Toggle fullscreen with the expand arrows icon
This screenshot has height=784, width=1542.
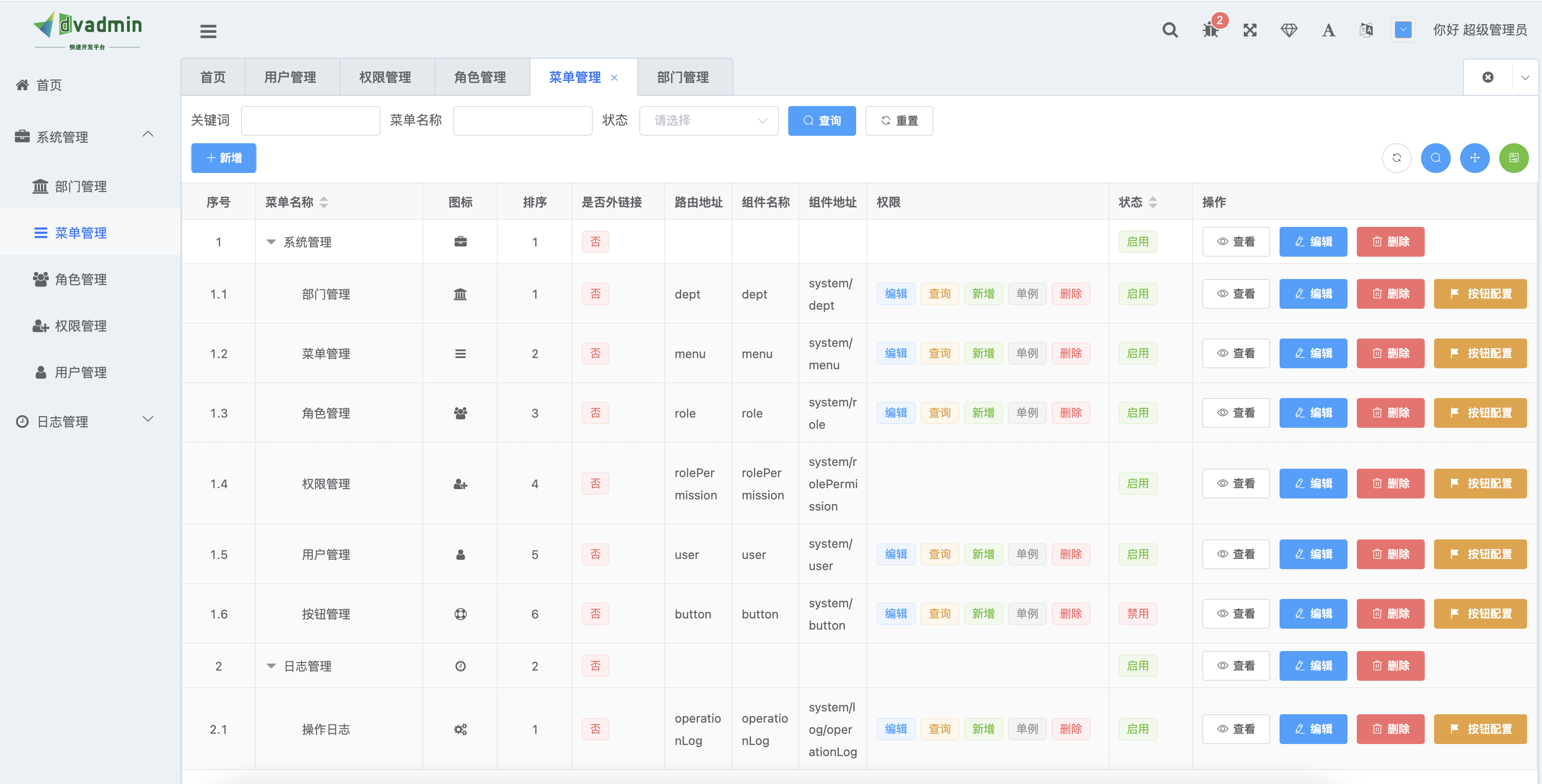1250,30
